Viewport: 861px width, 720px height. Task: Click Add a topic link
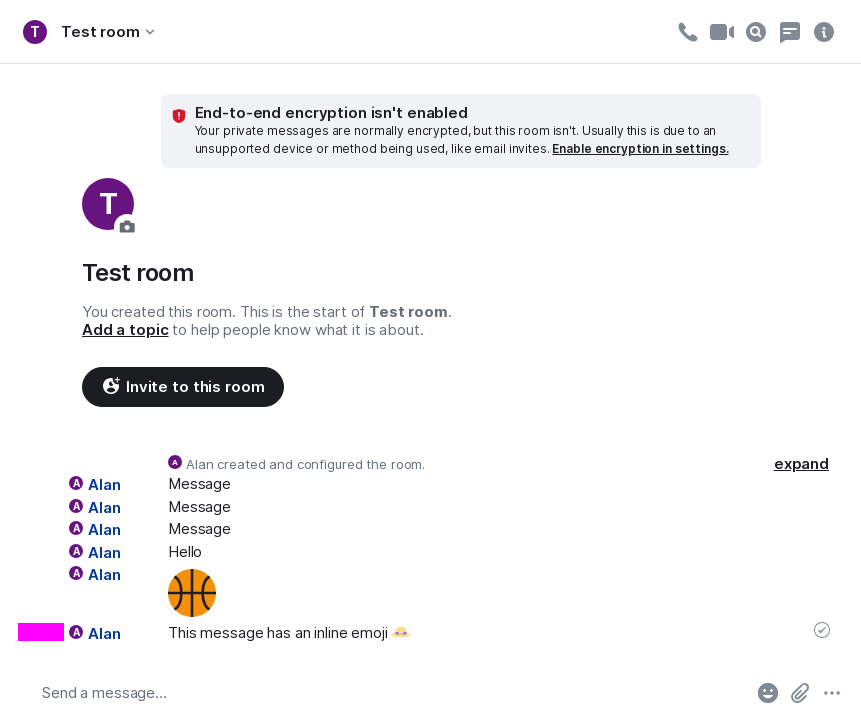[x=125, y=330]
